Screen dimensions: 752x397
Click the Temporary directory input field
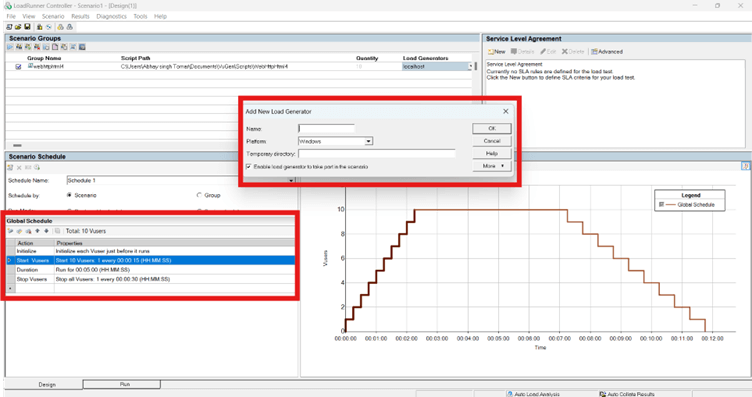pos(376,154)
